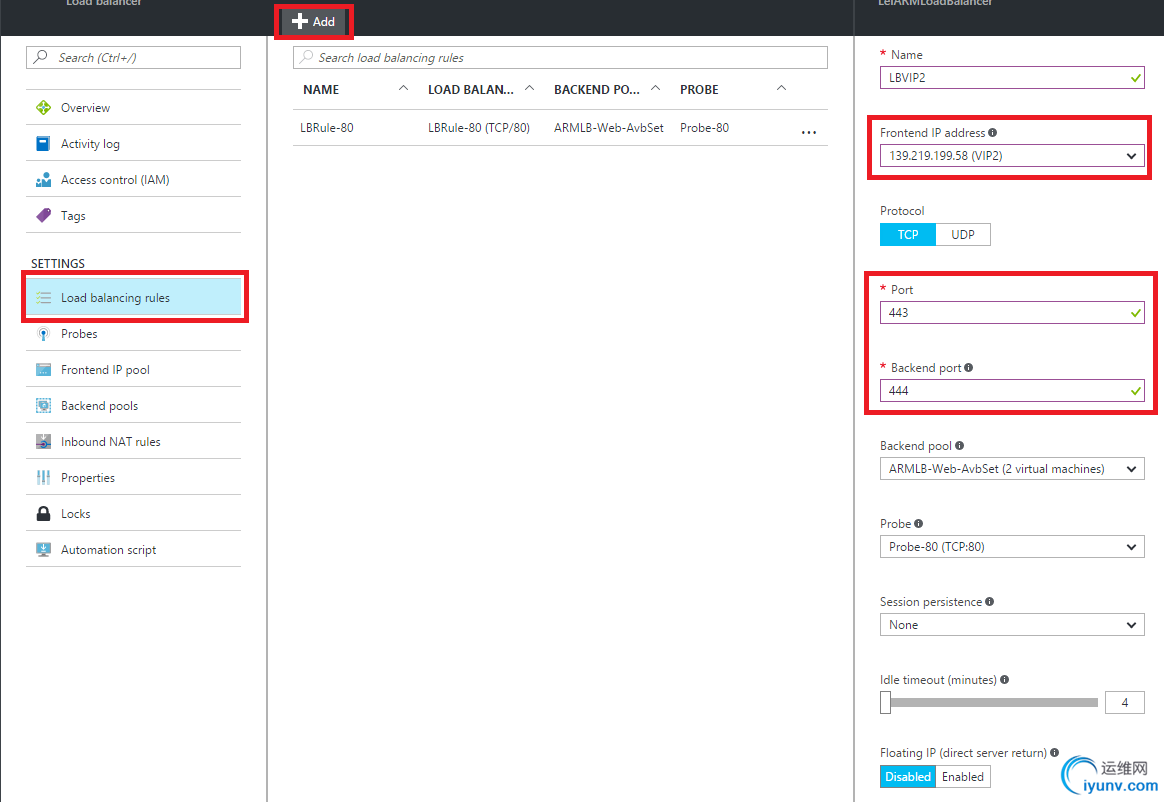The image size is (1164, 802).
Task: Open the Probes icon in settings
Action: tap(43, 333)
